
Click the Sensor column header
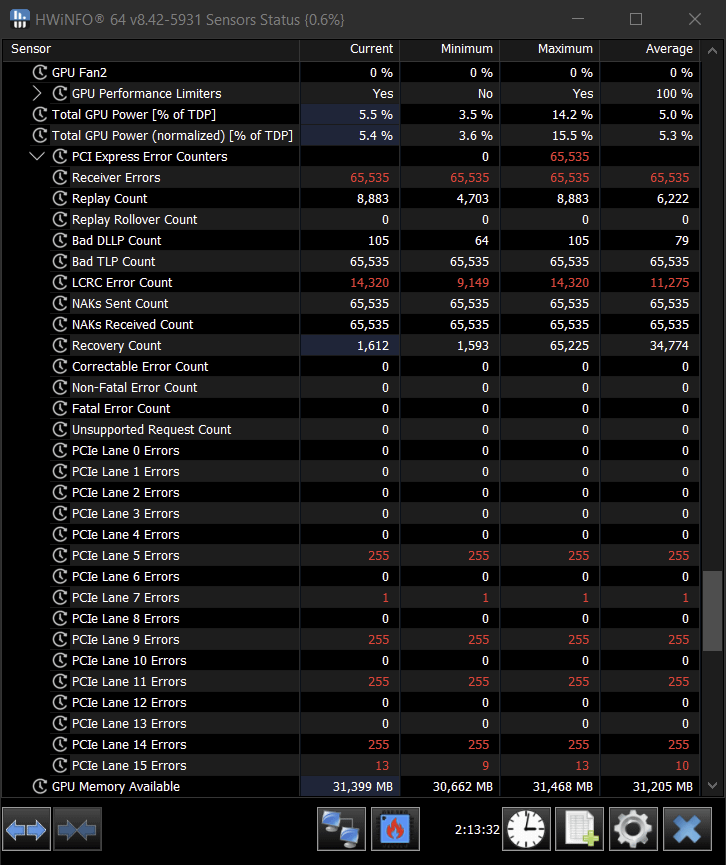150,49
